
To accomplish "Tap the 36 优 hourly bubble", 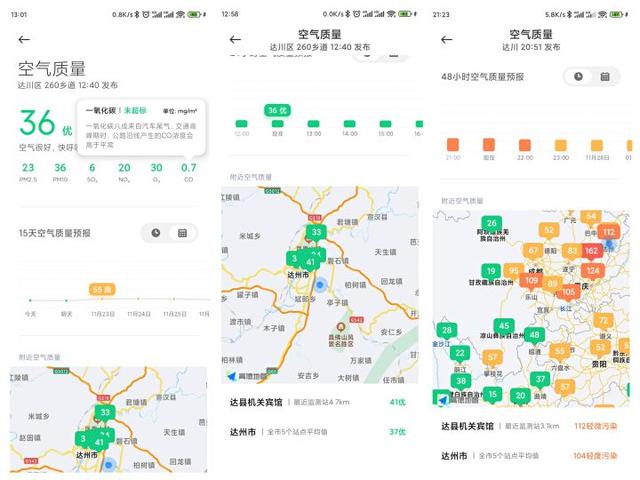I will tap(277, 110).
